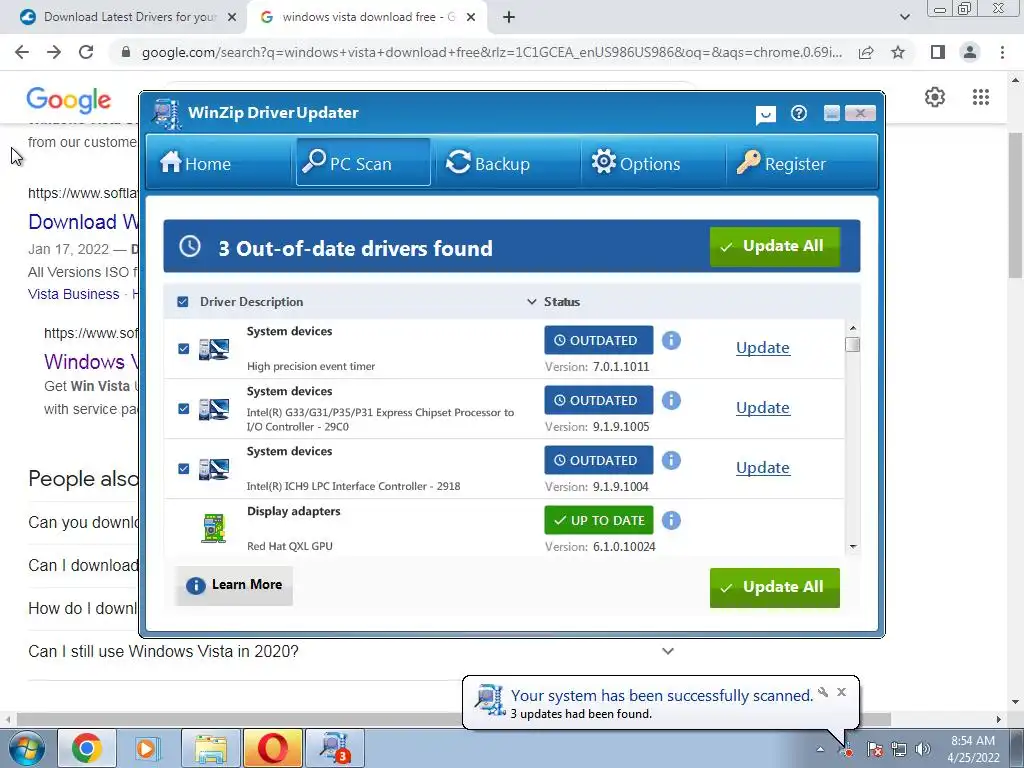Viewport: 1024px width, 768px height.
Task: Click the volume speaker tray icon
Action: point(923,750)
